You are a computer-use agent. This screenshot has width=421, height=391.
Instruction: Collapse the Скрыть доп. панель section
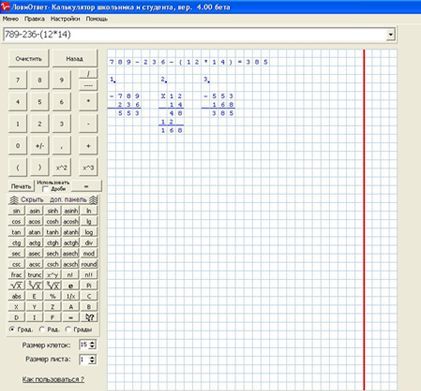click(53, 200)
